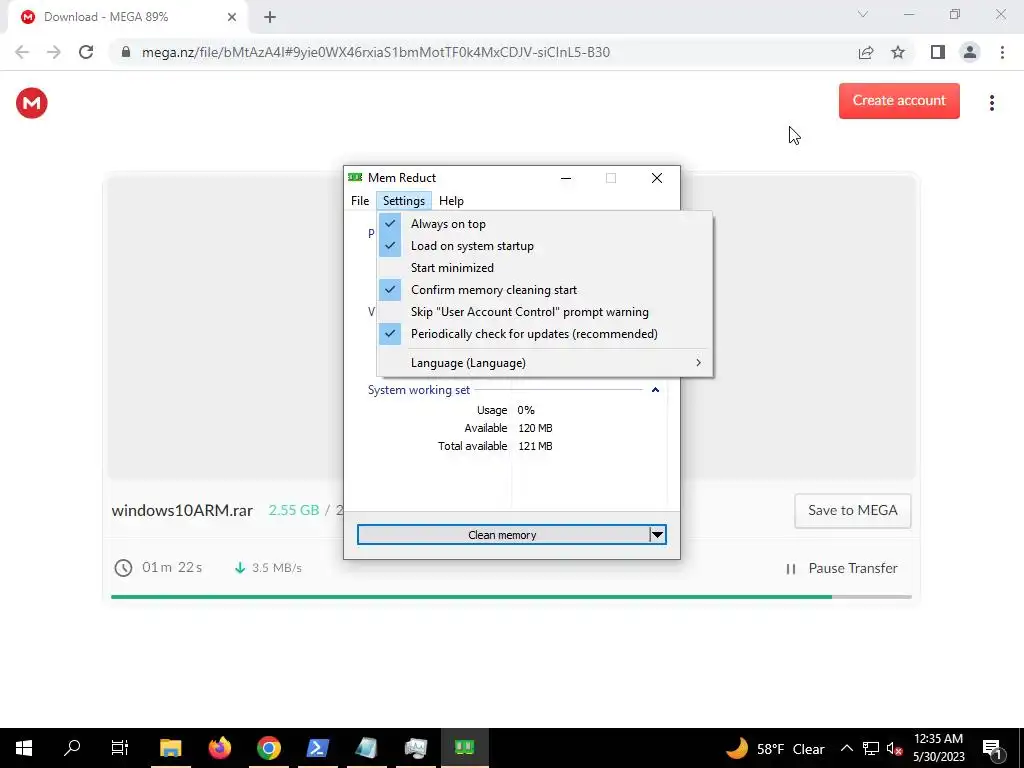Click the Chrome forward arrow
The width and height of the screenshot is (1024, 768).
tap(54, 52)
